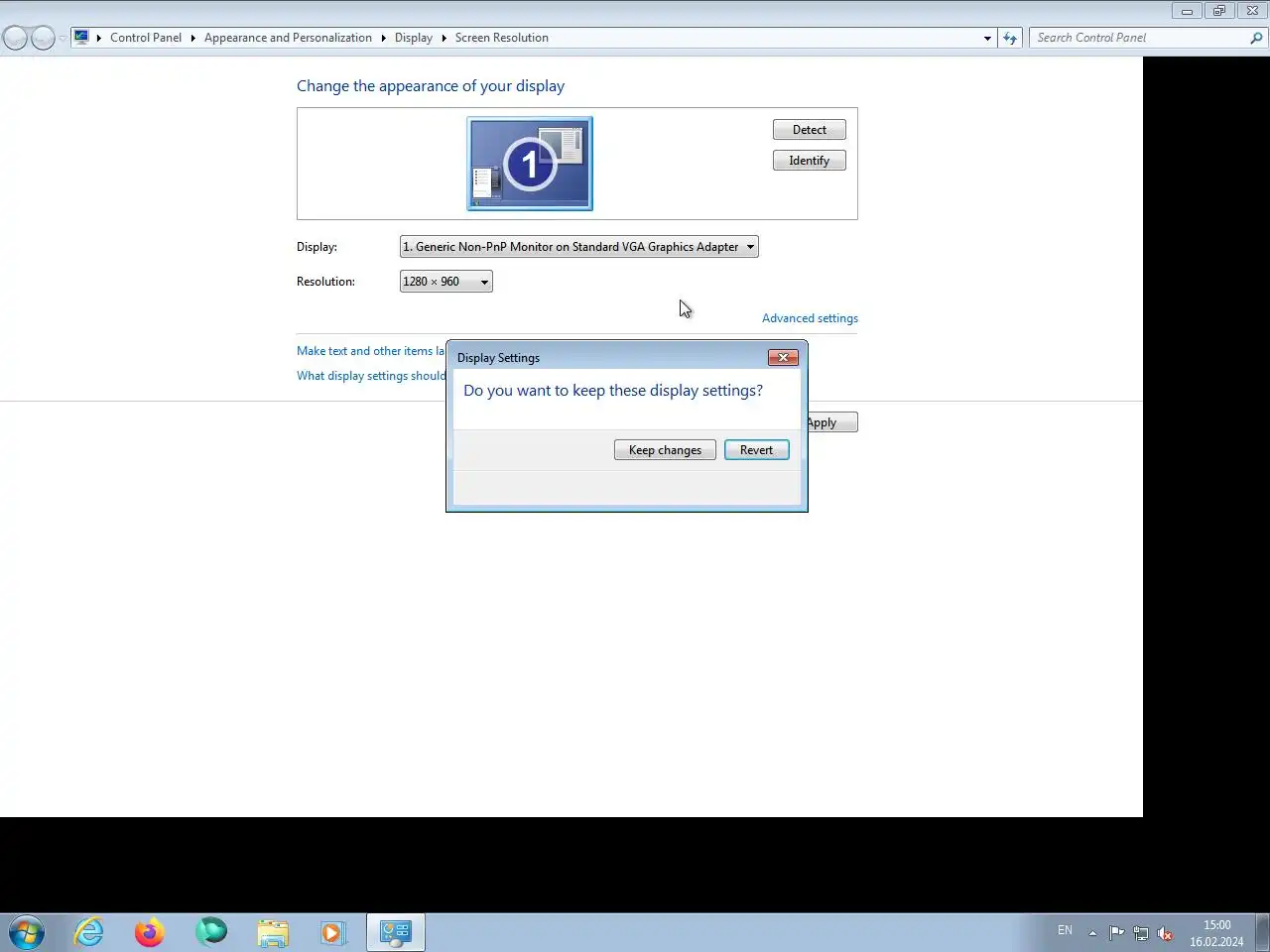Screen dimensions: 1270x952
Task: Open the Windows Start menu
Action: tap(27, 933)
